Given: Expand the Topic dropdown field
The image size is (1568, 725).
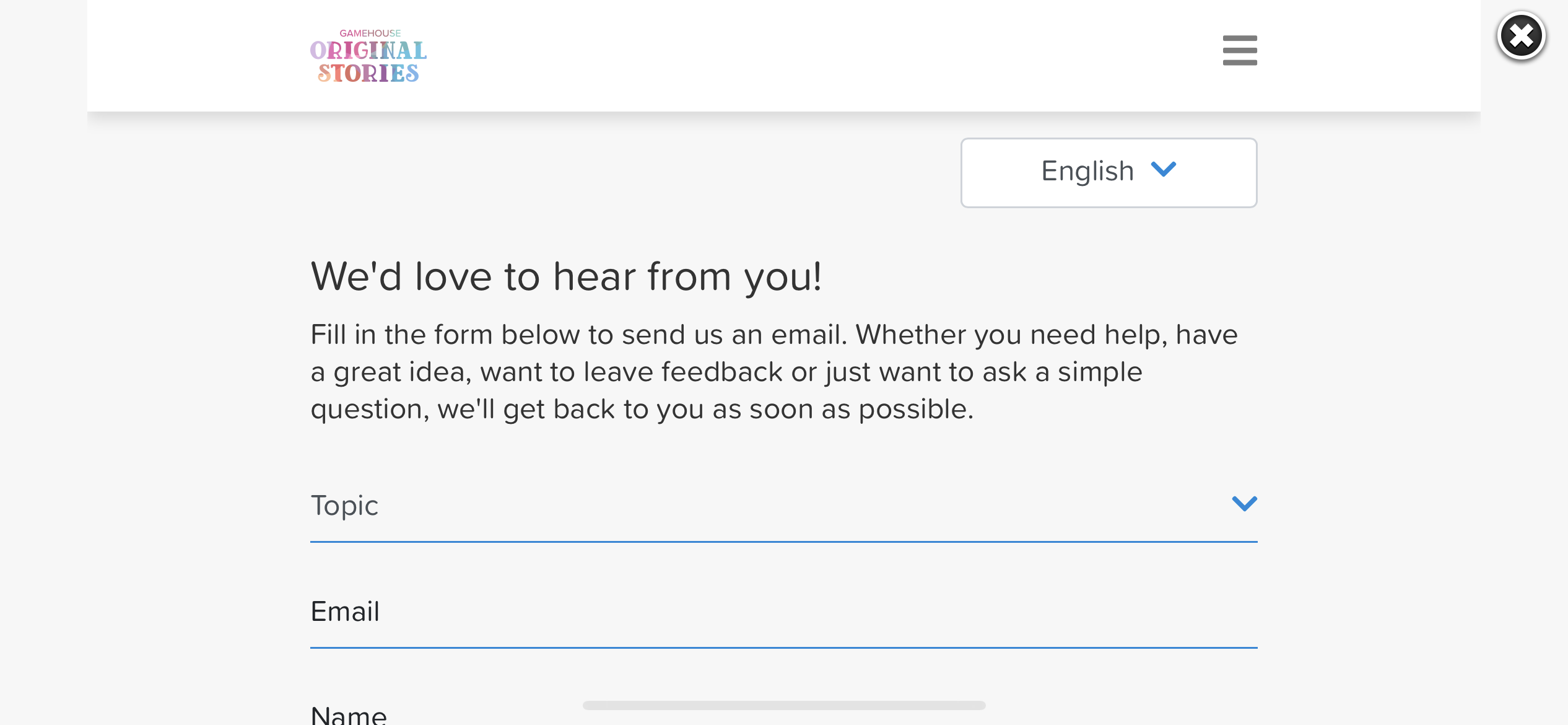Looking at the screenshot, I should tap(783, 506).
